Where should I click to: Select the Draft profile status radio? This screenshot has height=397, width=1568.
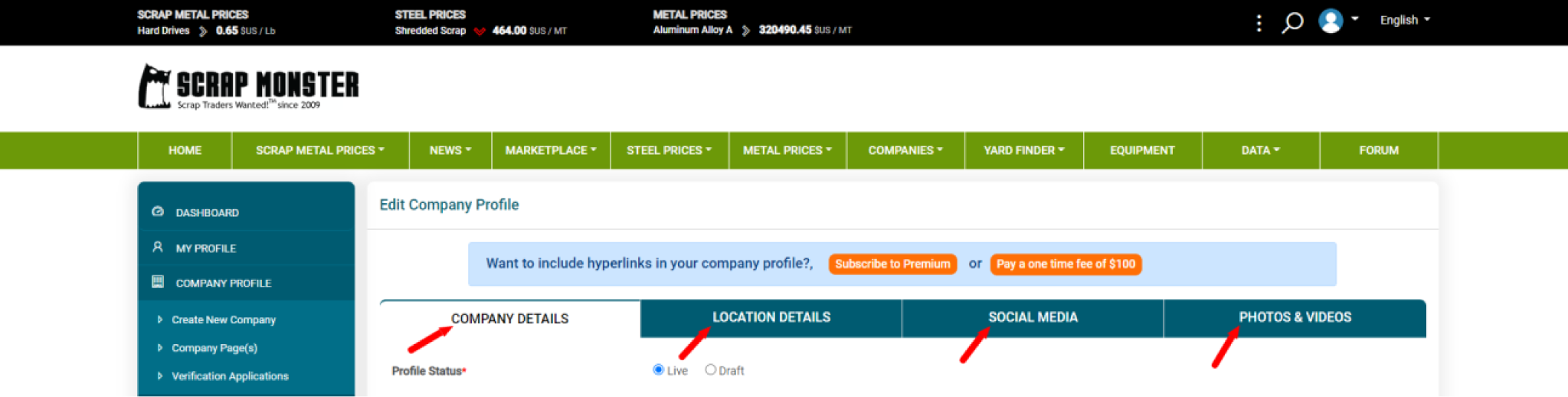tap(710, 370)
